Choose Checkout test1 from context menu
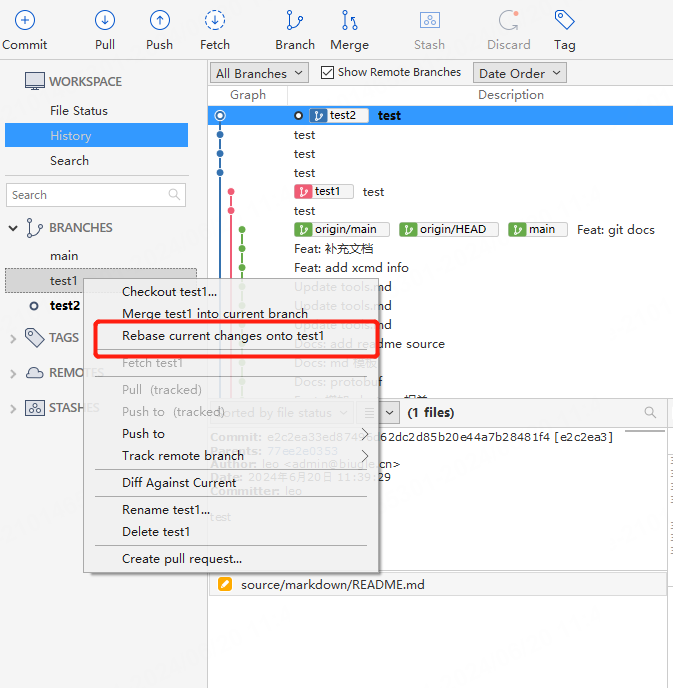Screen dimensions: 673x688 tap(169, 292)
